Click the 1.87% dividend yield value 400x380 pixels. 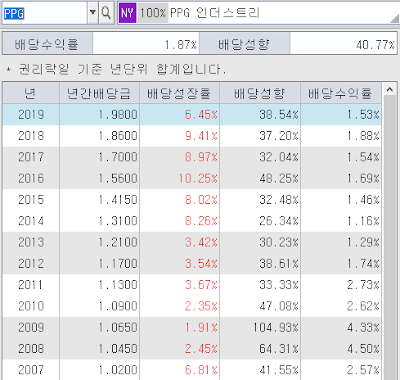point(146,44)
